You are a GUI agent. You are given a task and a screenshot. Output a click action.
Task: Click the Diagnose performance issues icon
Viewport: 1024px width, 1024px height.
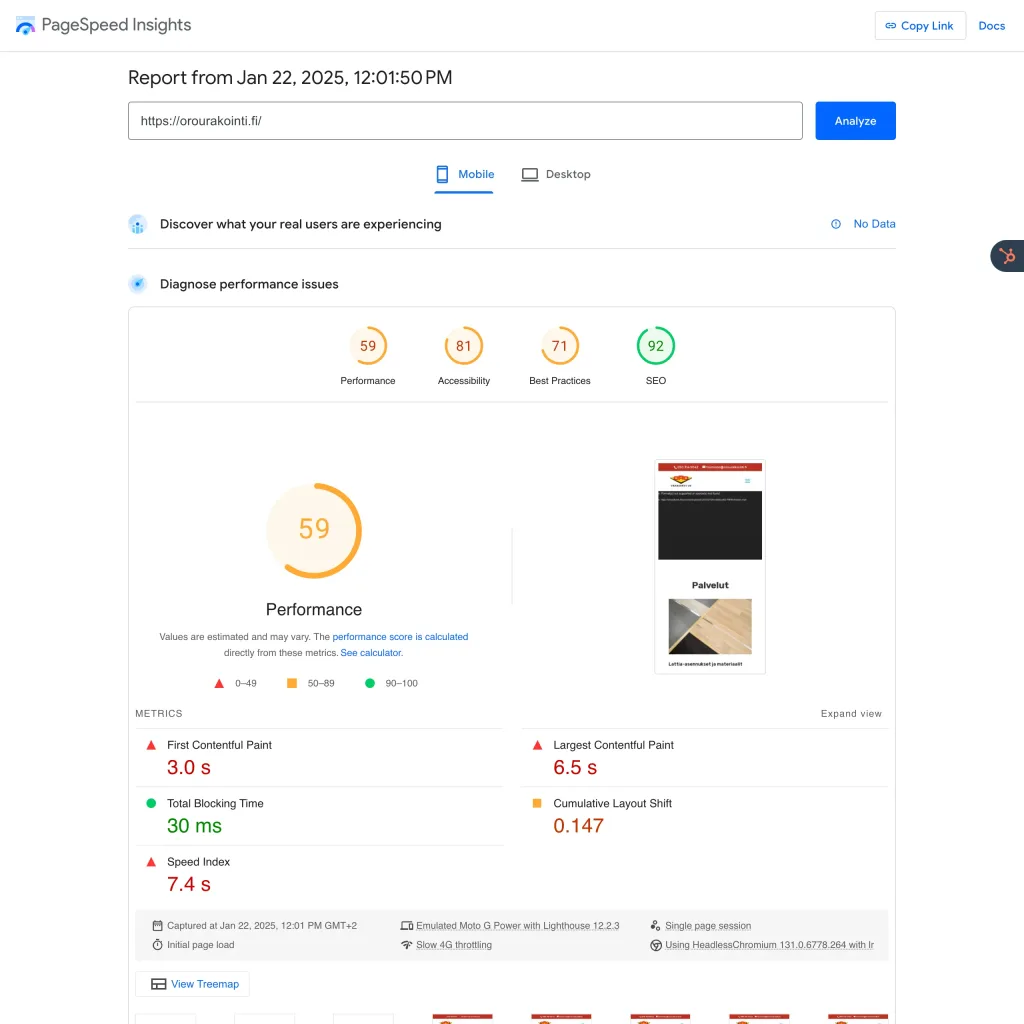point(138,284)
